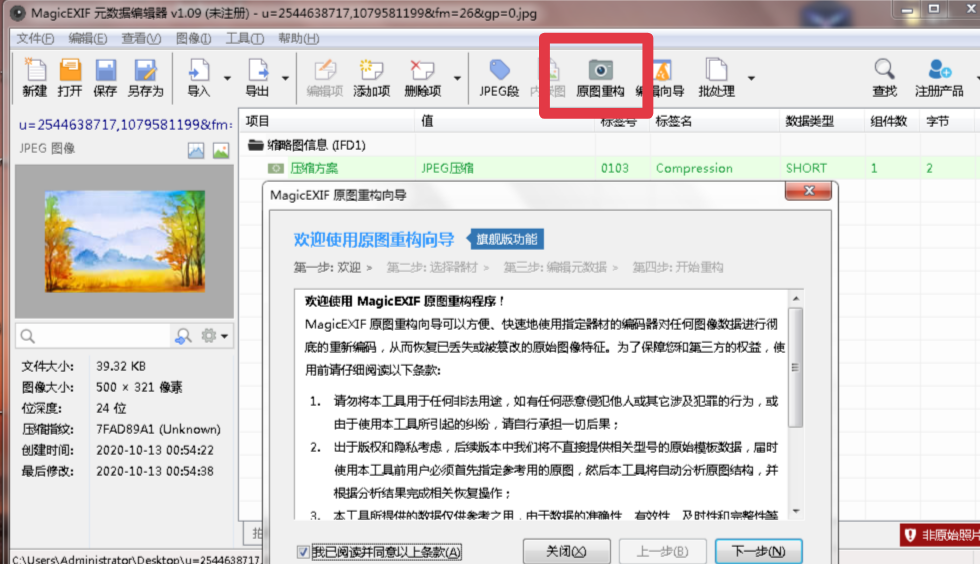Click the terms text scrollbar thumb

coord(796,367)
